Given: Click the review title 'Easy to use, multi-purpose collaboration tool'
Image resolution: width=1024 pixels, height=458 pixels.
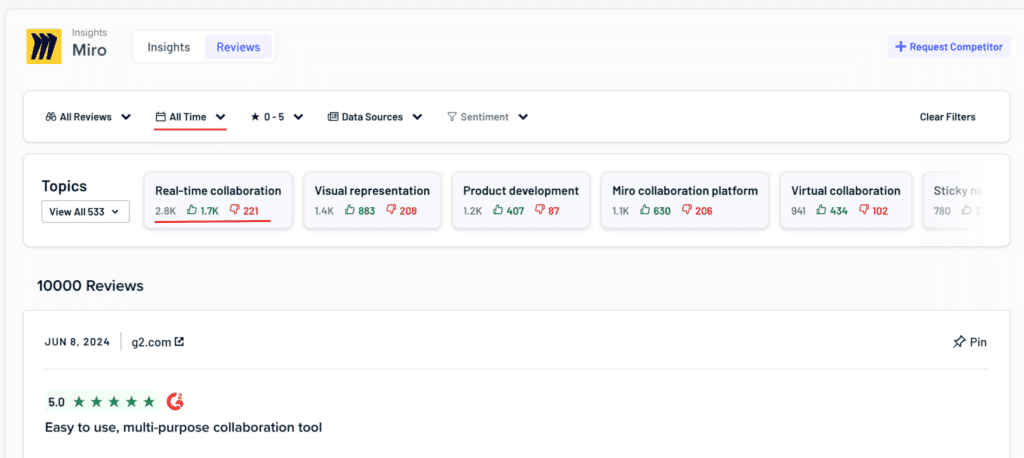Looking at the screenshot, I should click(184, 428).
